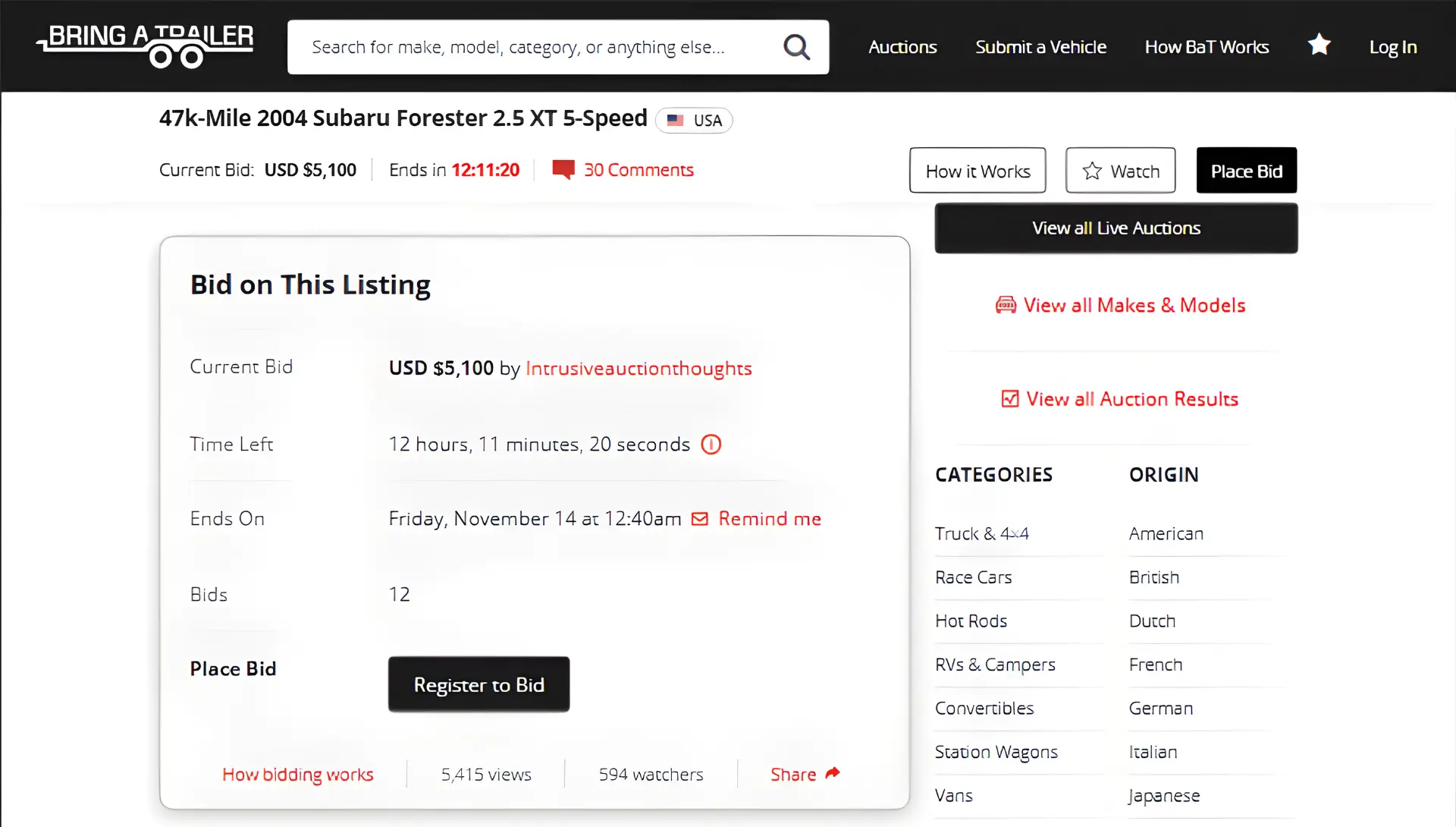The width and height of the screenshot is (1456, 827).
Task: Select Vans category
Action: [x=953, y=796]
